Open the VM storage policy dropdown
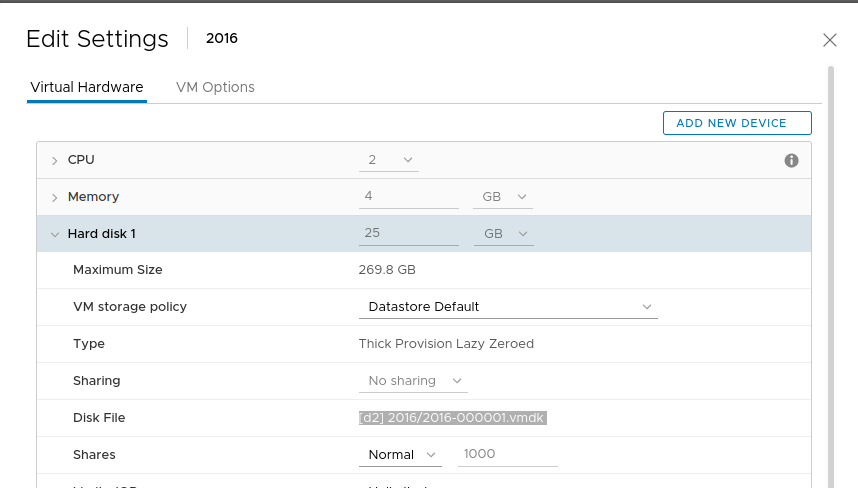The image size is (858, 488). 508,307
